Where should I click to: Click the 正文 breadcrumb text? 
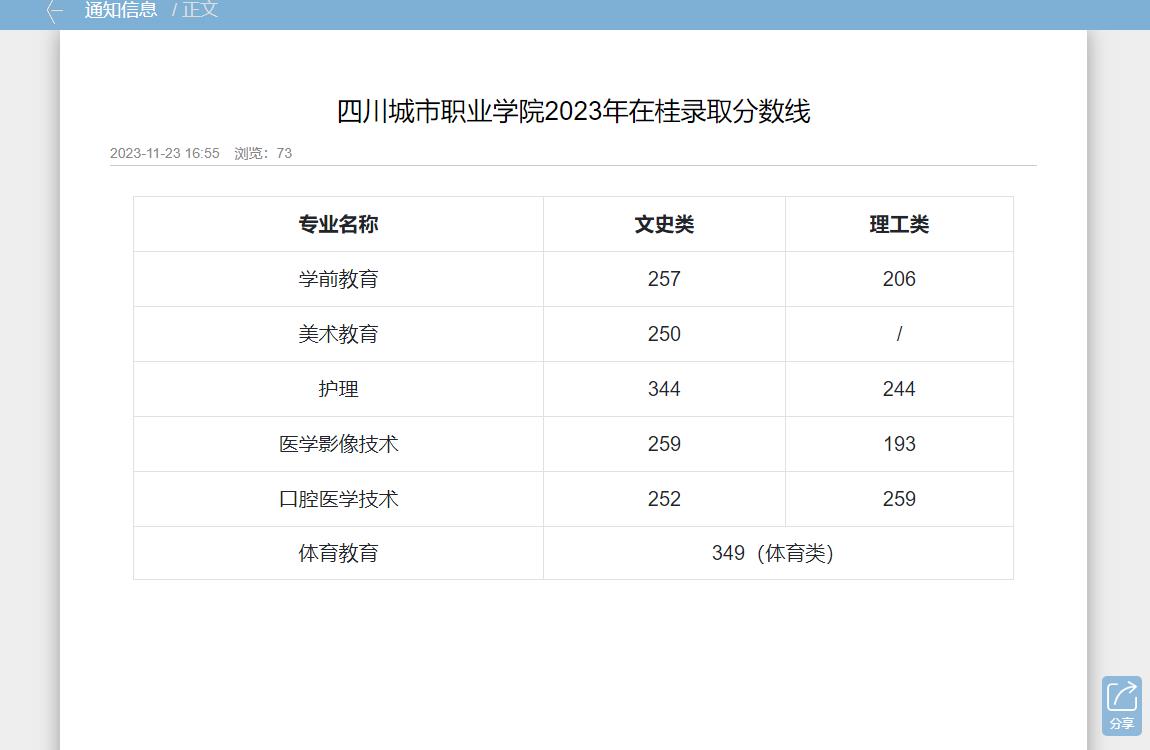tap(200, 10)
